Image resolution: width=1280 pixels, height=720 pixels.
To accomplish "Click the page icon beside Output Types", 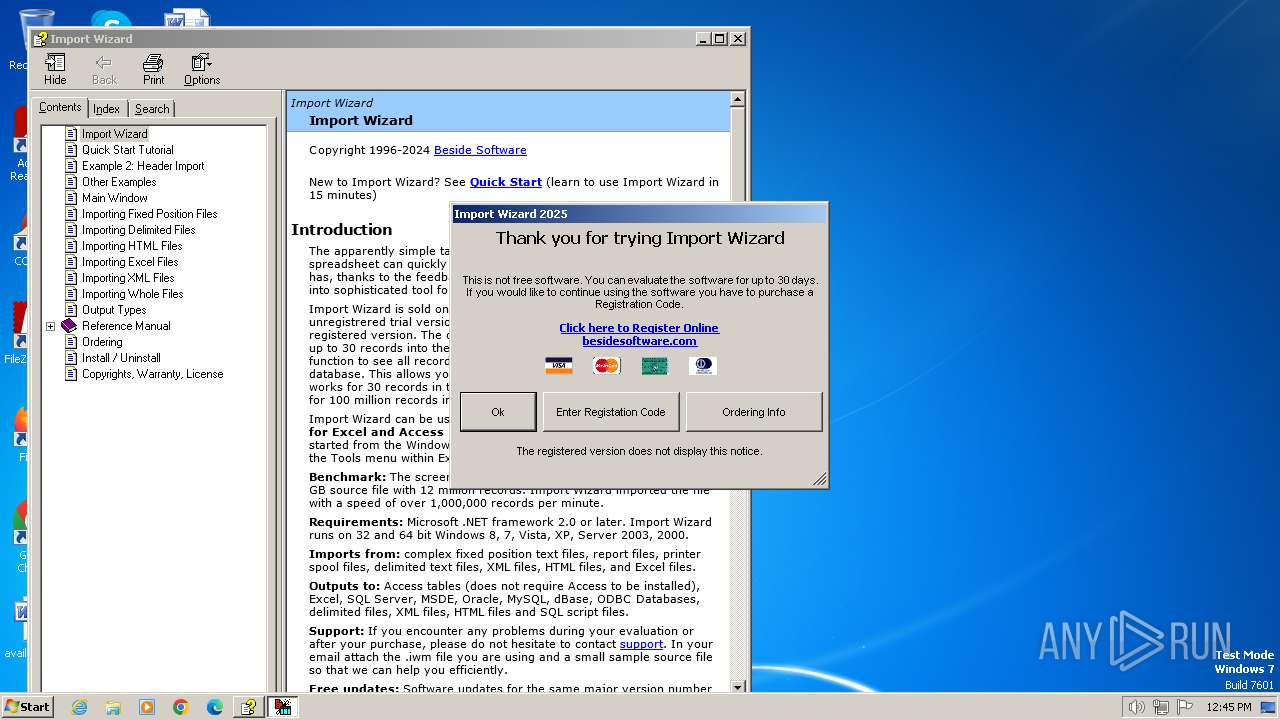I will 71,310.
